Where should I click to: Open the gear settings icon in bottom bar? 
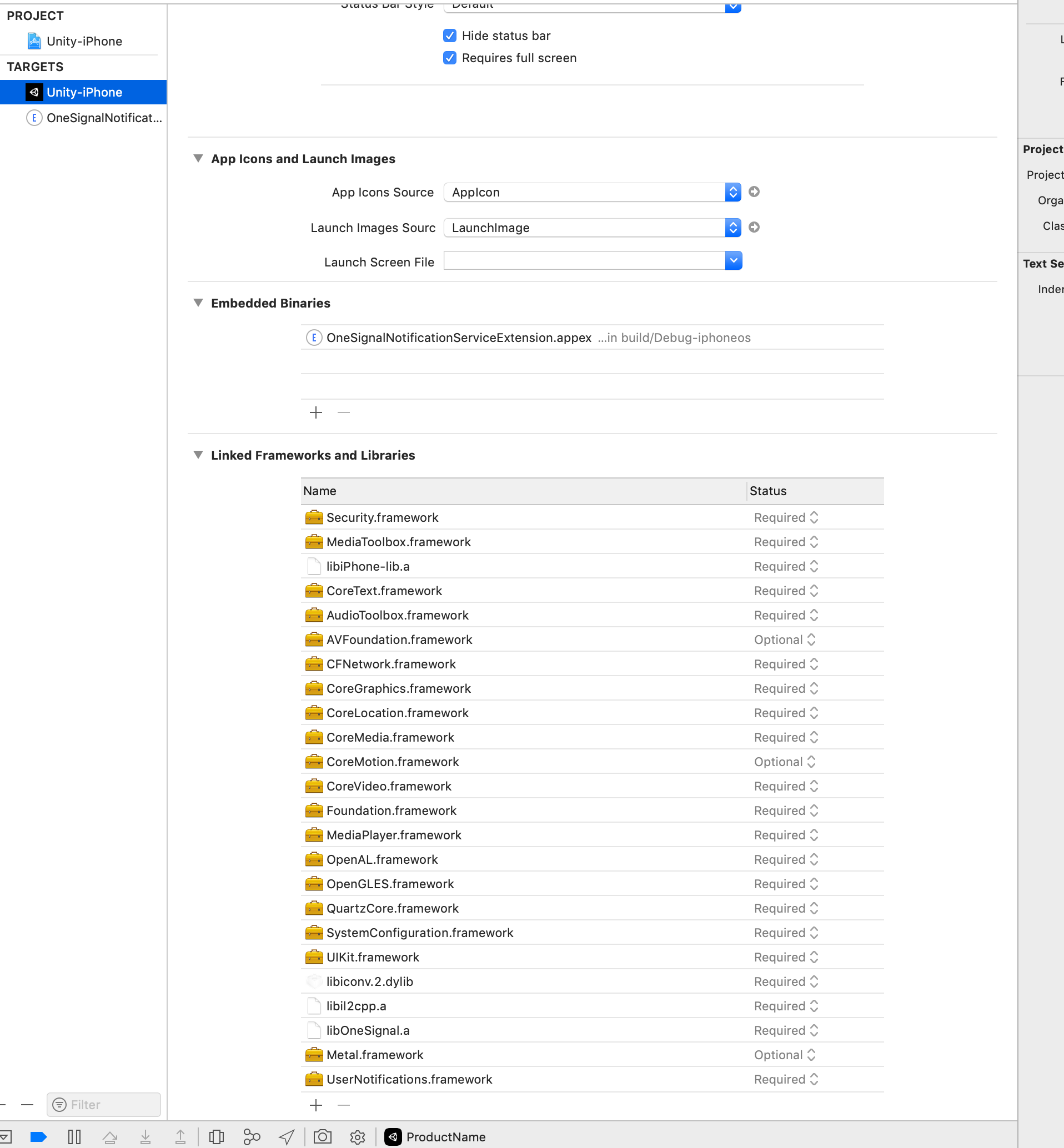358,1136
